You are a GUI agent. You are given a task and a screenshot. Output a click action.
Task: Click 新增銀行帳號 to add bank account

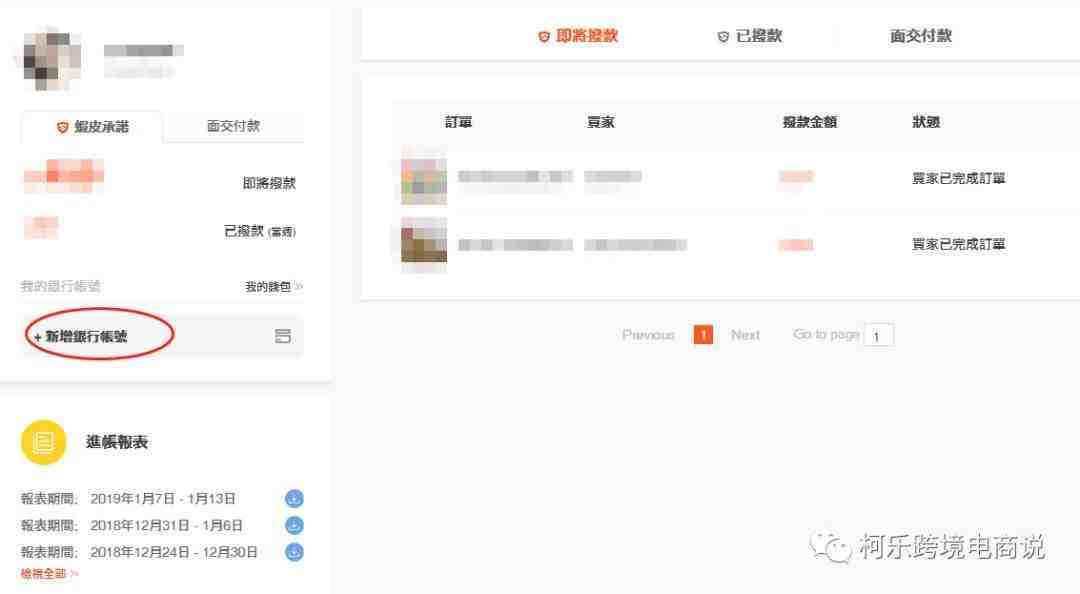click(81, 336)
